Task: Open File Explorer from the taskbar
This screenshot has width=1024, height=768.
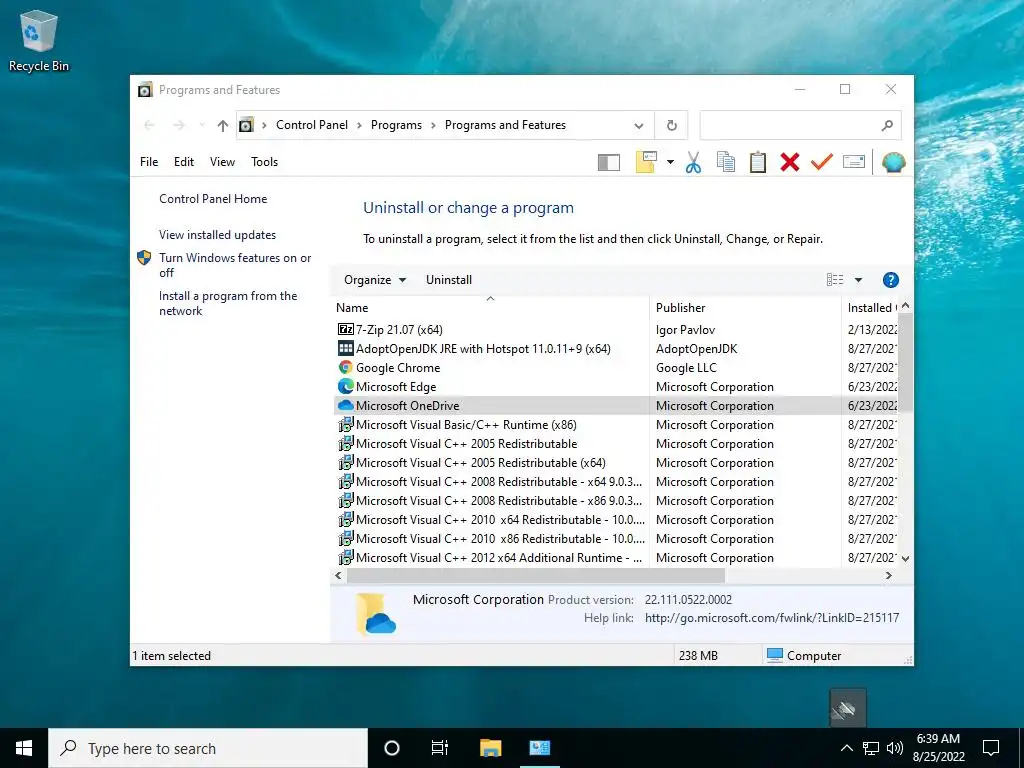Action: coord(490,748)
